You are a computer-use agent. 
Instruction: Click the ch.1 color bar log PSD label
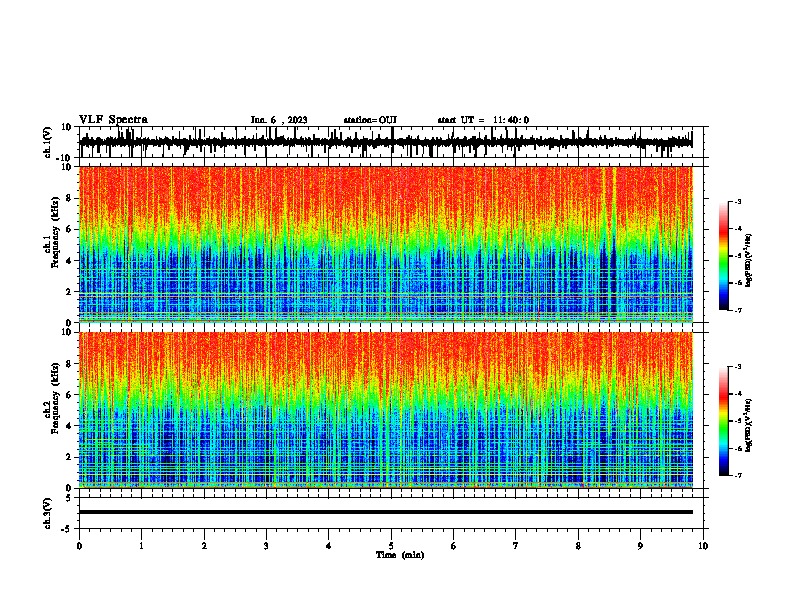[x=749, y=261]
